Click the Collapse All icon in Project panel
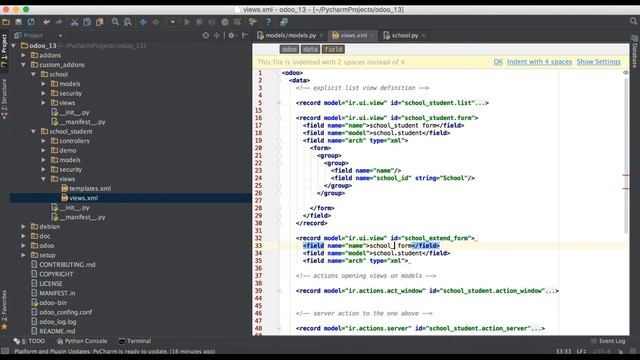The width and height of the screenshot is (640, 360). pyautogui.click(x=217, y=36)
